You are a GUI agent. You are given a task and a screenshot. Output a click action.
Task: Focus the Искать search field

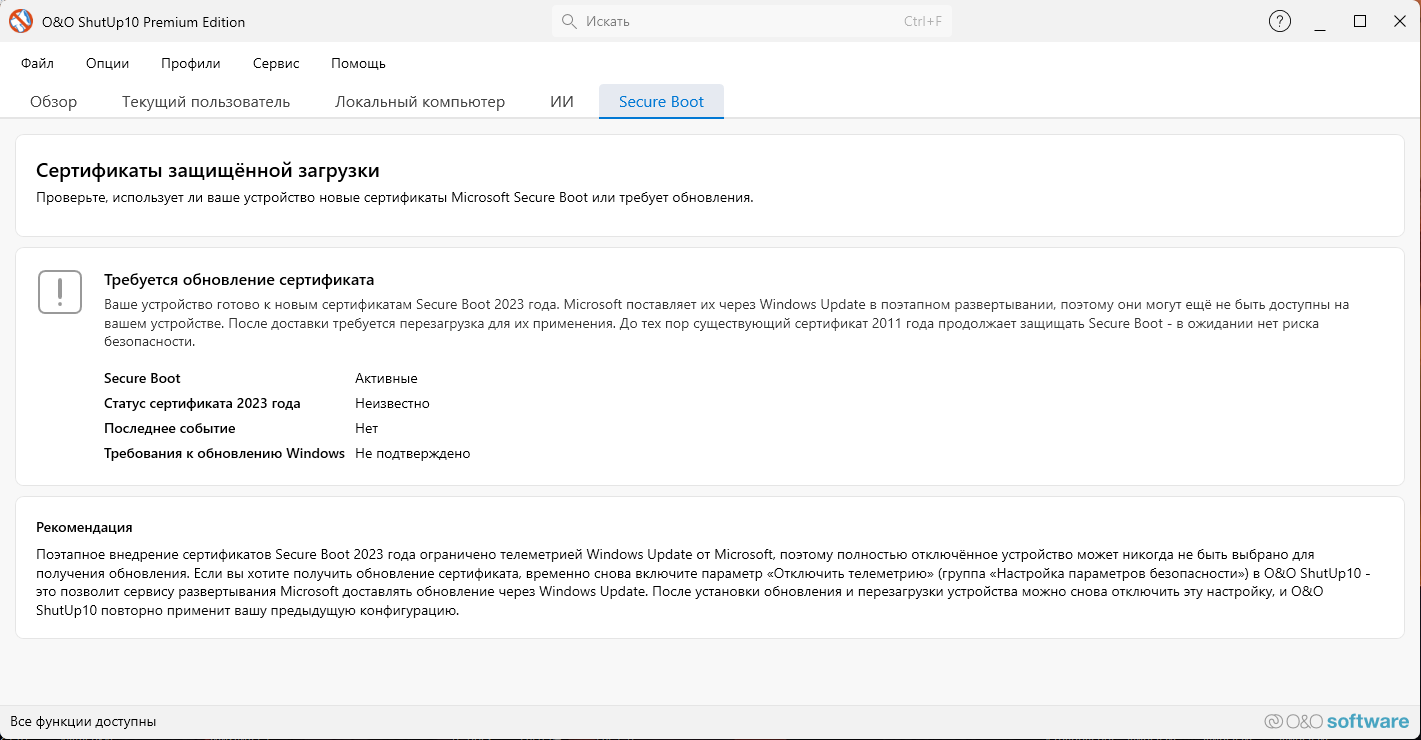tap(752, 21)
